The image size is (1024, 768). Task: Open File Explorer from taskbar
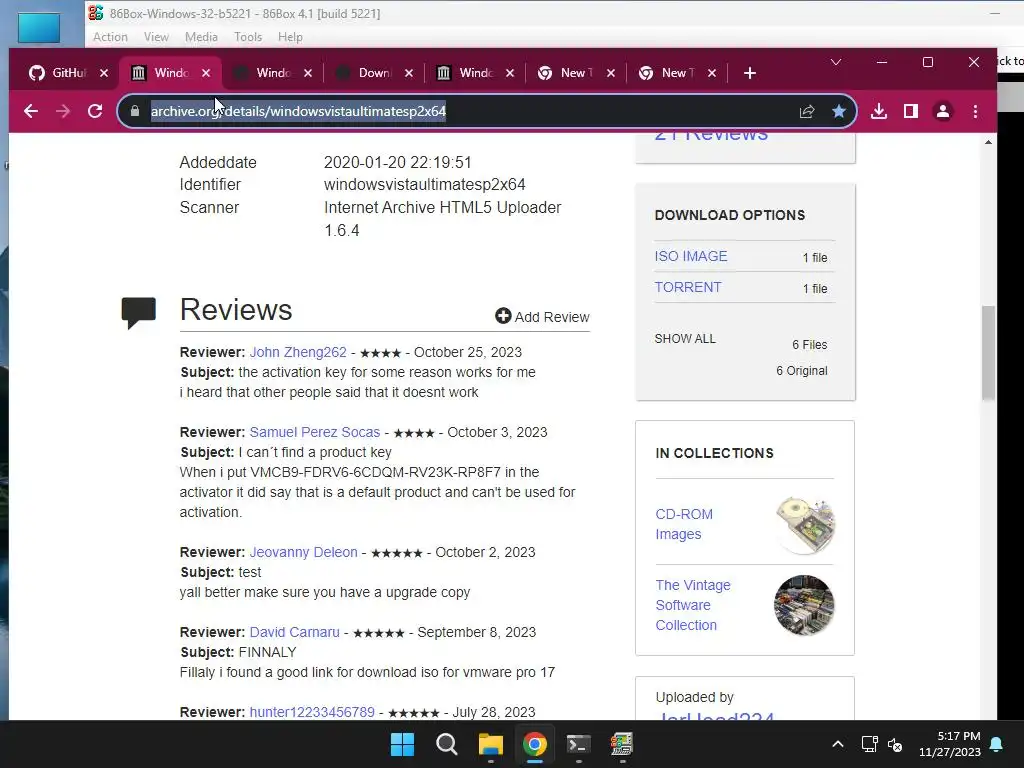coord(490,744)
